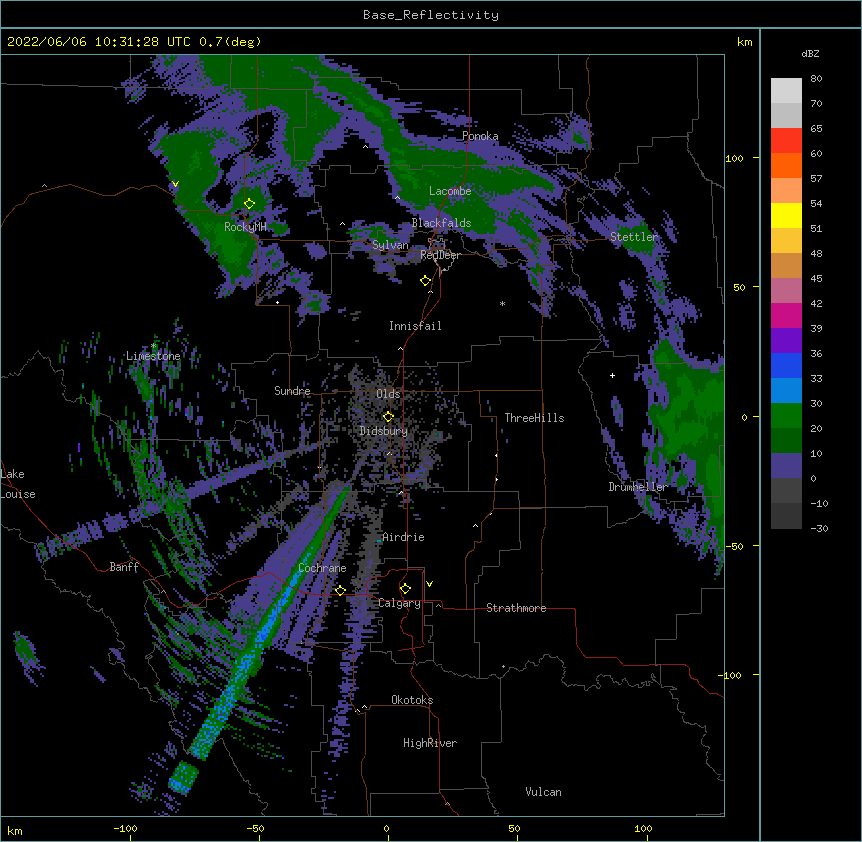Click the Sundre city label

tap(292, 391)
